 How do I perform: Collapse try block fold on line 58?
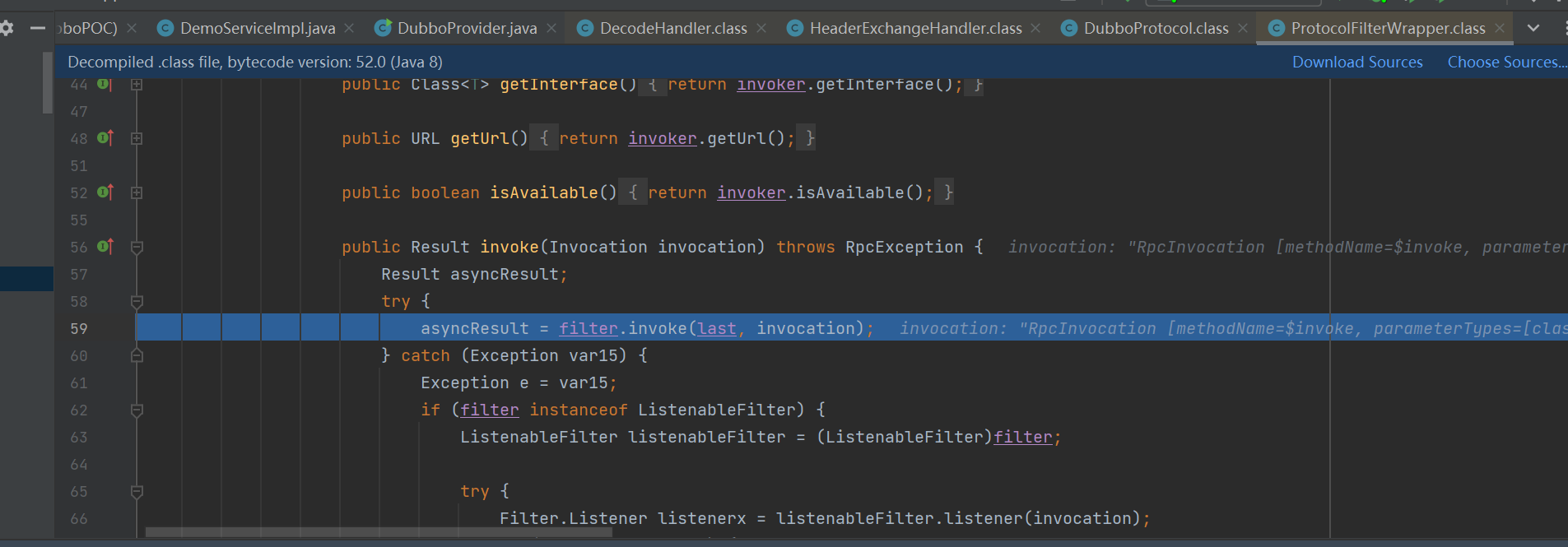(x=137, y=301)
